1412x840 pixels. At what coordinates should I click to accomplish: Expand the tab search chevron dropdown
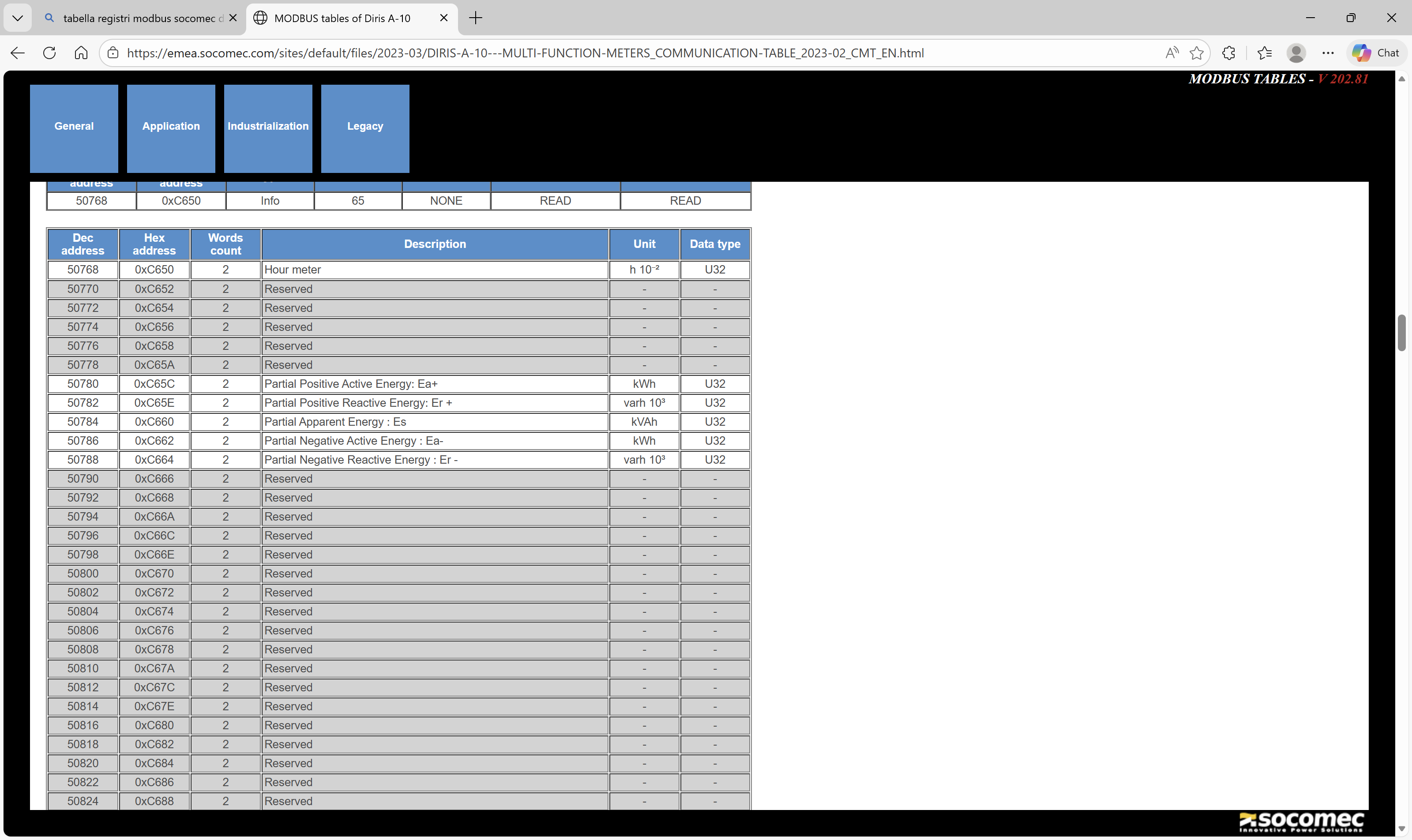(18, 18)
